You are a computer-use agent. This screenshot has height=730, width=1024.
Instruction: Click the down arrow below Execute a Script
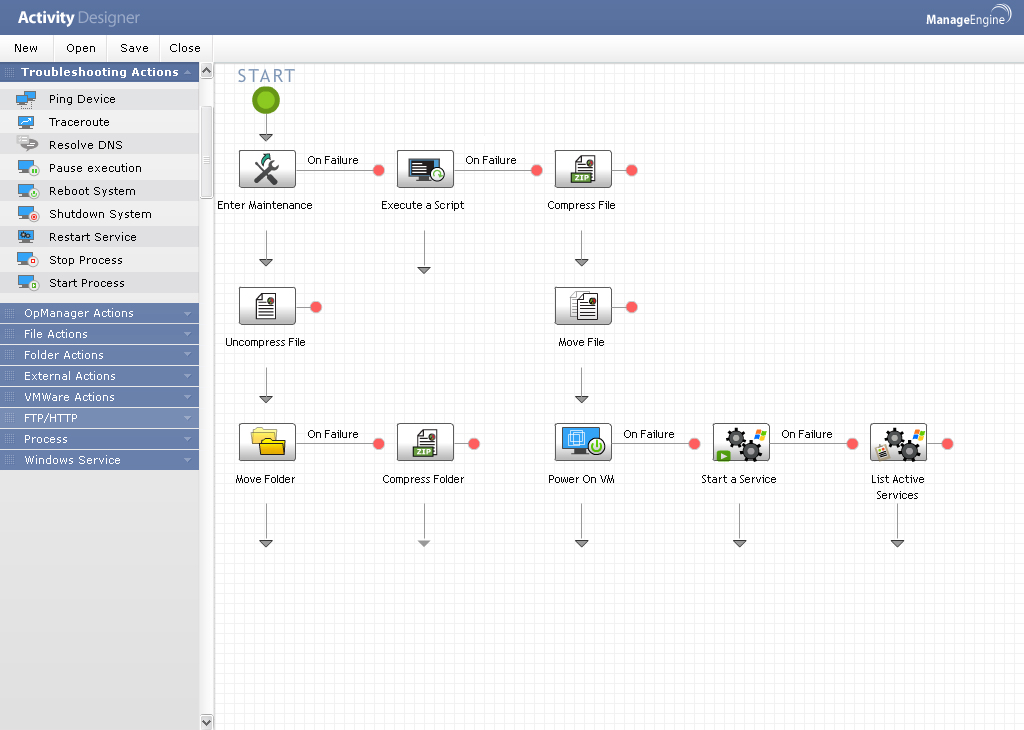point(424,252)
